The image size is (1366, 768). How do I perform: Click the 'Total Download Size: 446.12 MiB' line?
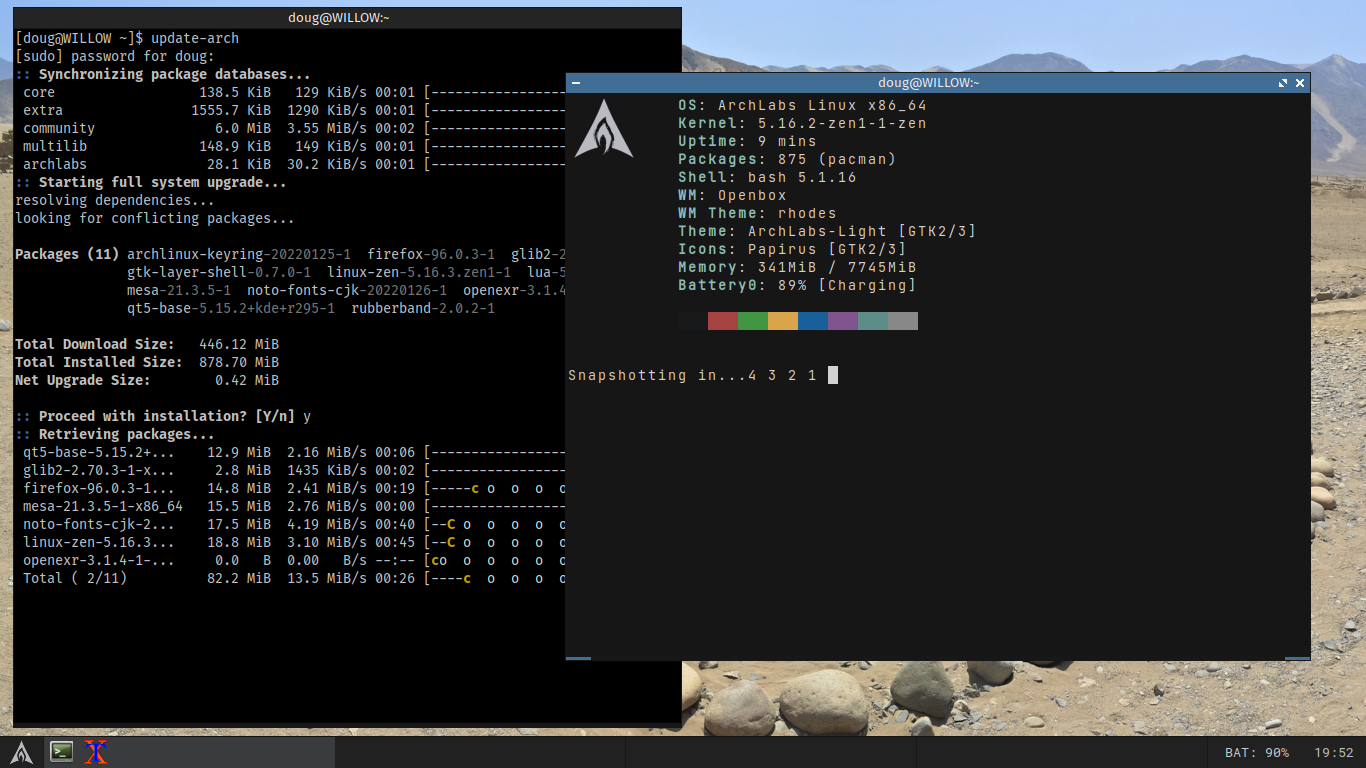tap(147, 344)
